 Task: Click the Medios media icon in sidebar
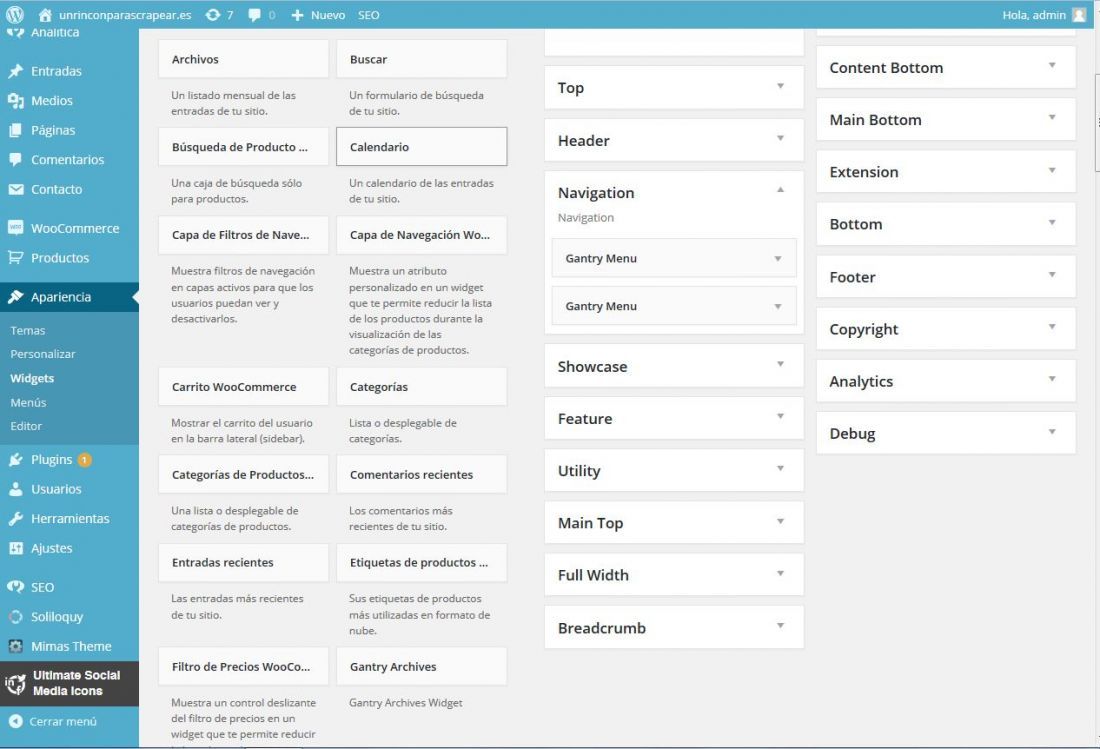click(x=15, y=100)
